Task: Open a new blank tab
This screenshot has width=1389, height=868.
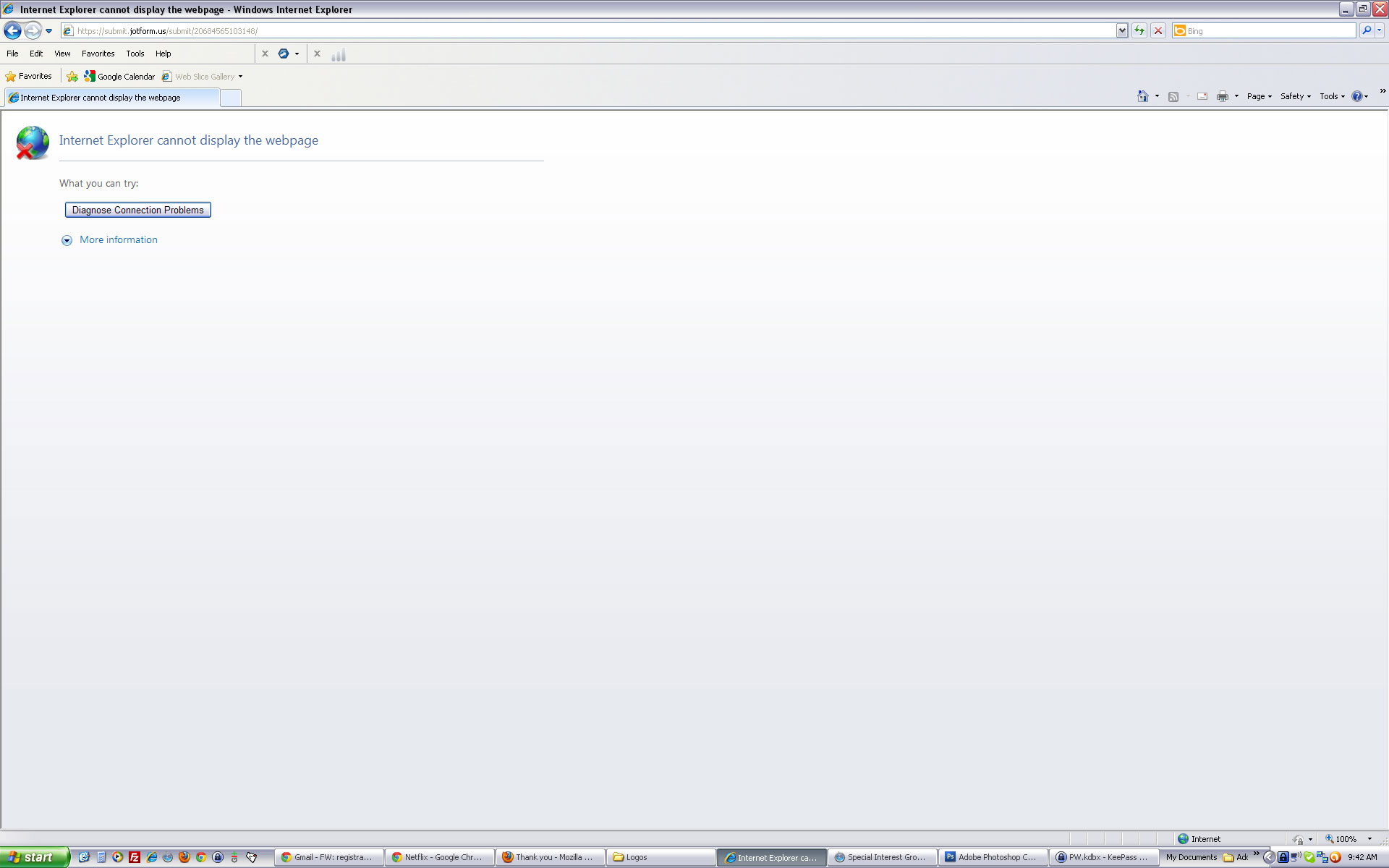Action: [230, 98]
